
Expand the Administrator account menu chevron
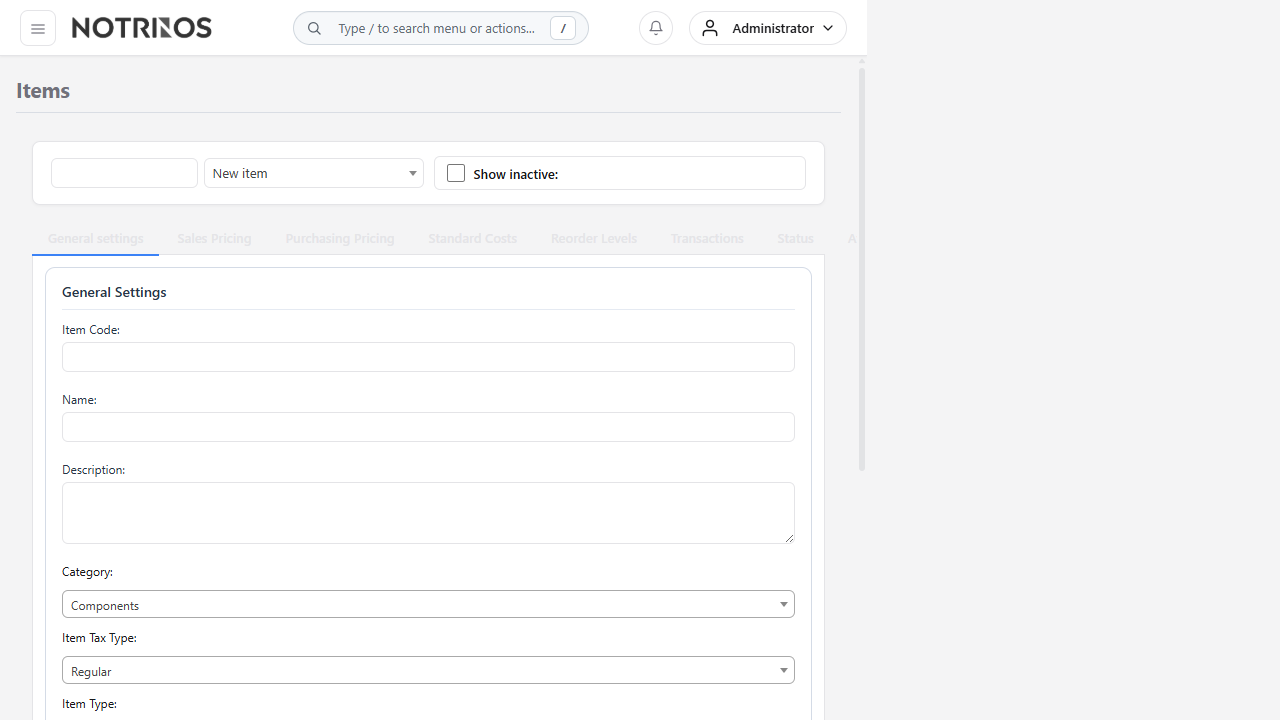pyautogui.click(x=828, y=28)
